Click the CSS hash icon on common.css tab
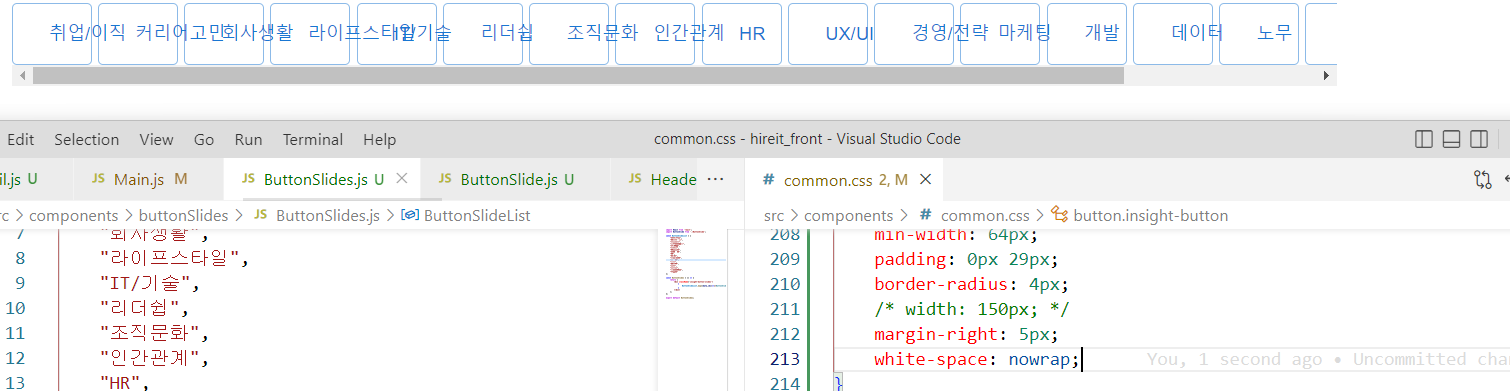Screen dimensions: 1510x391 768,180
